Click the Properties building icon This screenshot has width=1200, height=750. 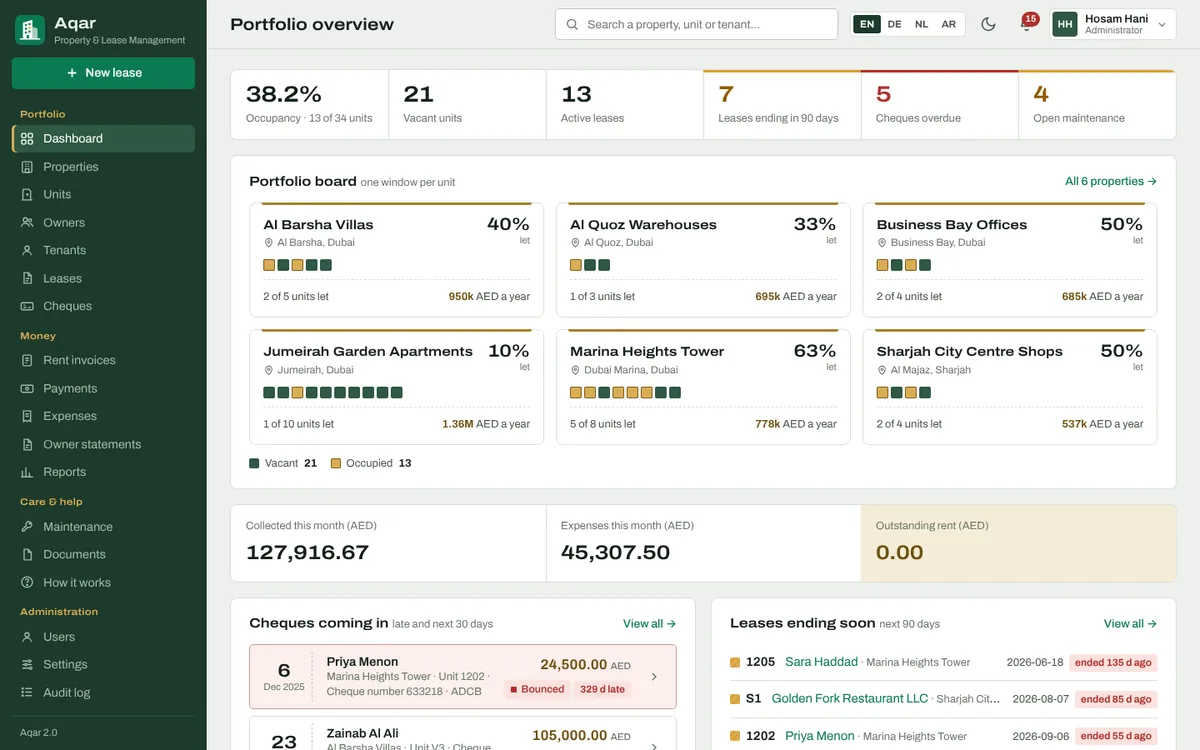coord(27,167)
